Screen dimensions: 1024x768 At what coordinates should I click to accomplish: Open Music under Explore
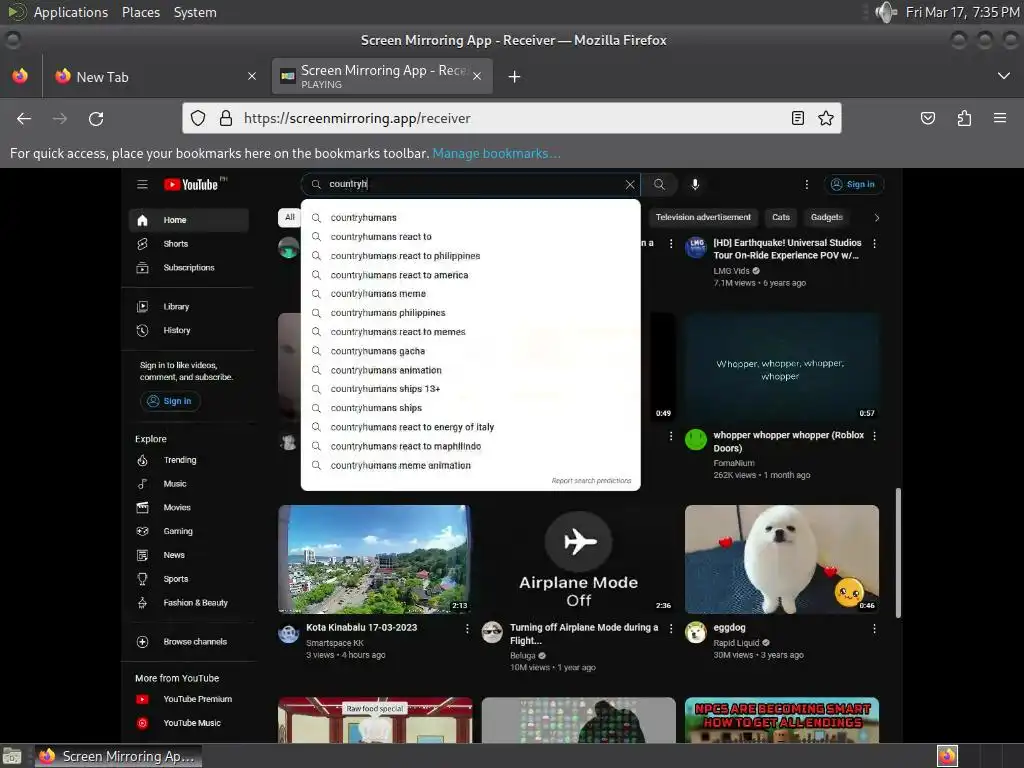(x=189, y=484)
